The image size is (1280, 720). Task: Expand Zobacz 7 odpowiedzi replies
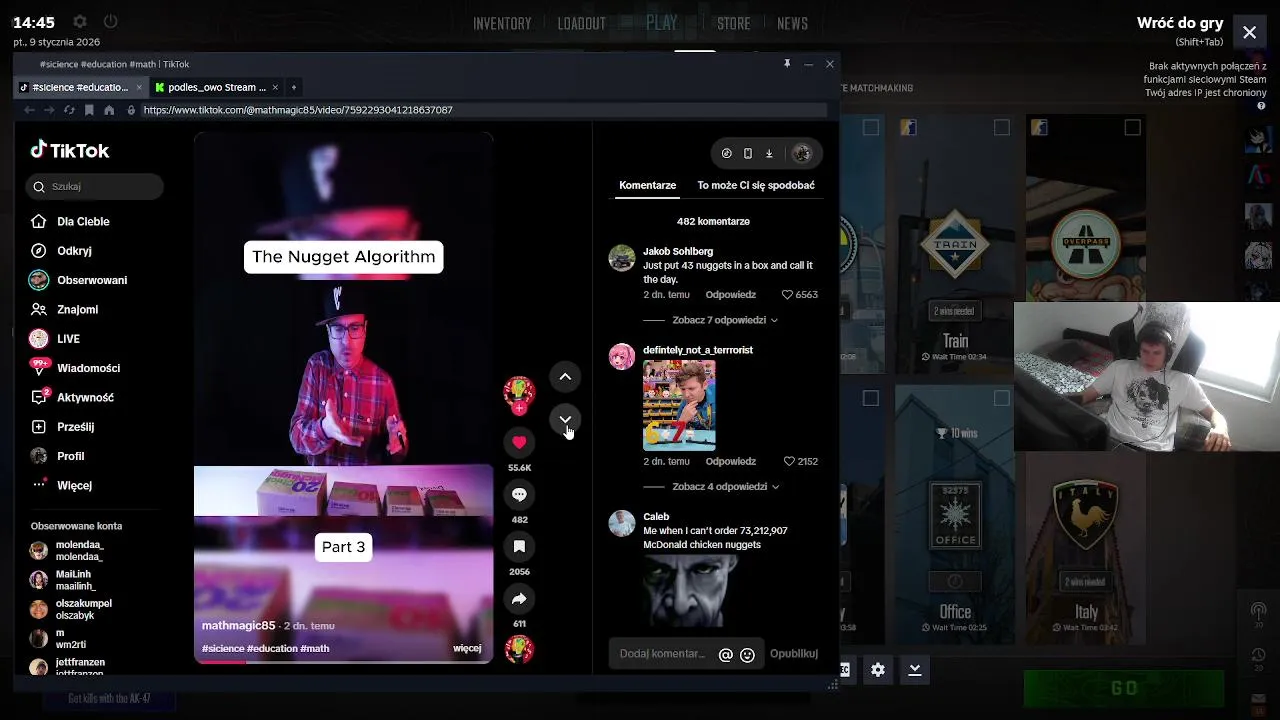pos(724,320)
